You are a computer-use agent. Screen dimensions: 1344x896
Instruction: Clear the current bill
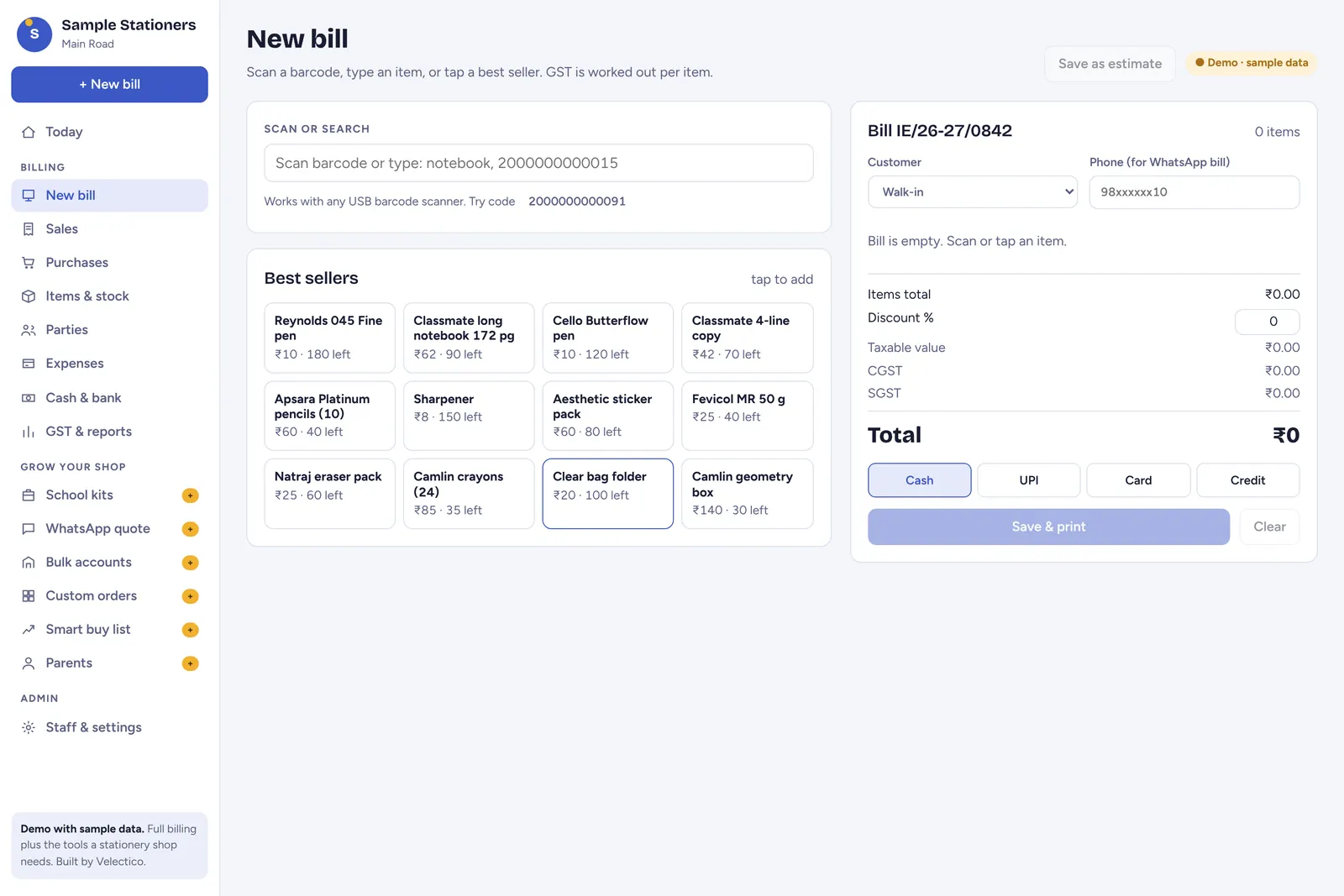(x=1269, y=527)
